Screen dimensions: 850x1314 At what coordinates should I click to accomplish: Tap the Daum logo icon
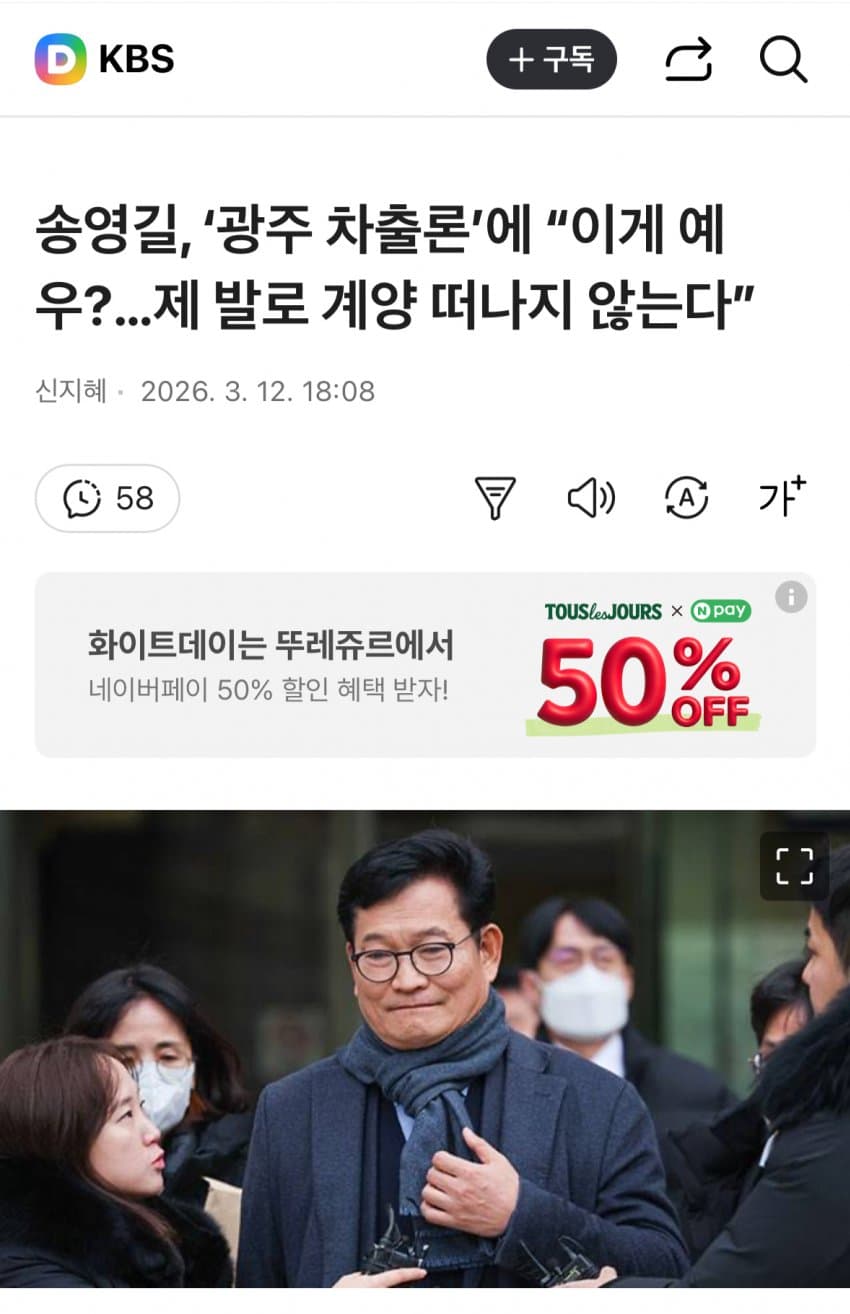click(x=60, y=59)
